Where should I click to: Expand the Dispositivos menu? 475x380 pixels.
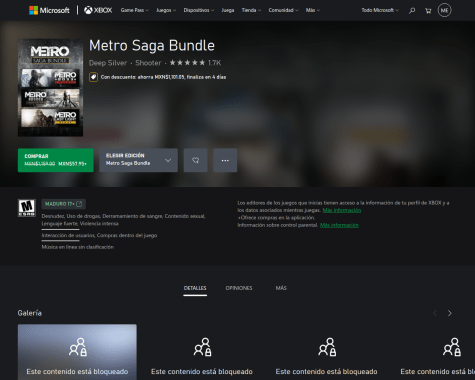click(199, 10)
